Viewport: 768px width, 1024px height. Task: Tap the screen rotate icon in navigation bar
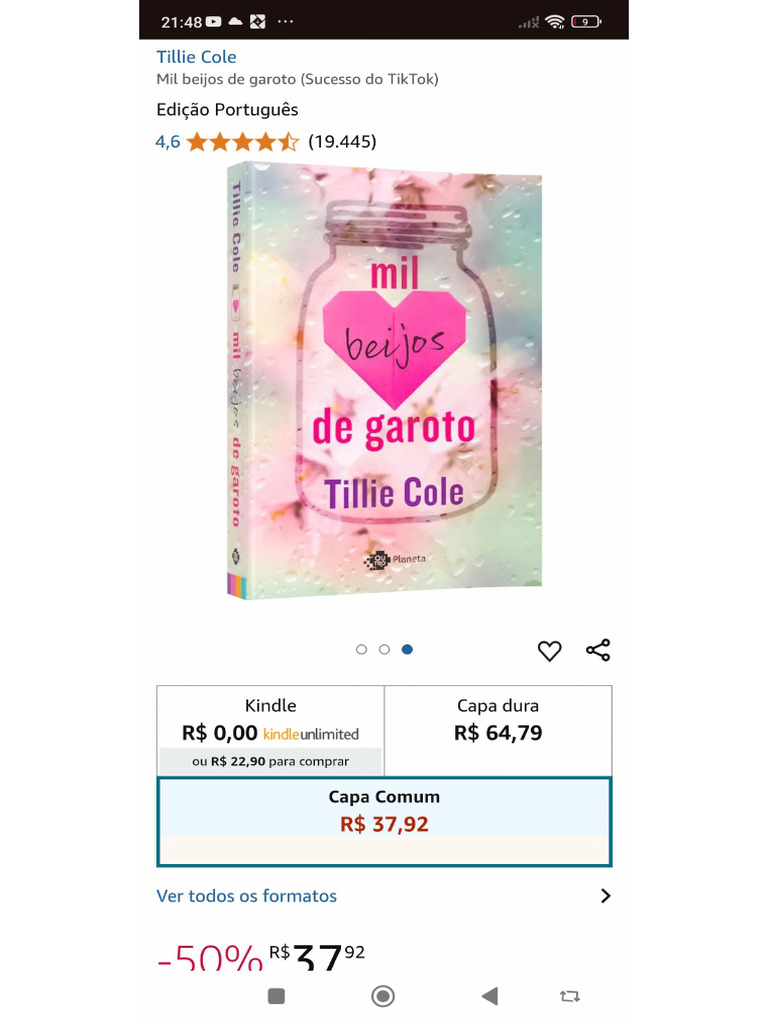tap(569, 996)
